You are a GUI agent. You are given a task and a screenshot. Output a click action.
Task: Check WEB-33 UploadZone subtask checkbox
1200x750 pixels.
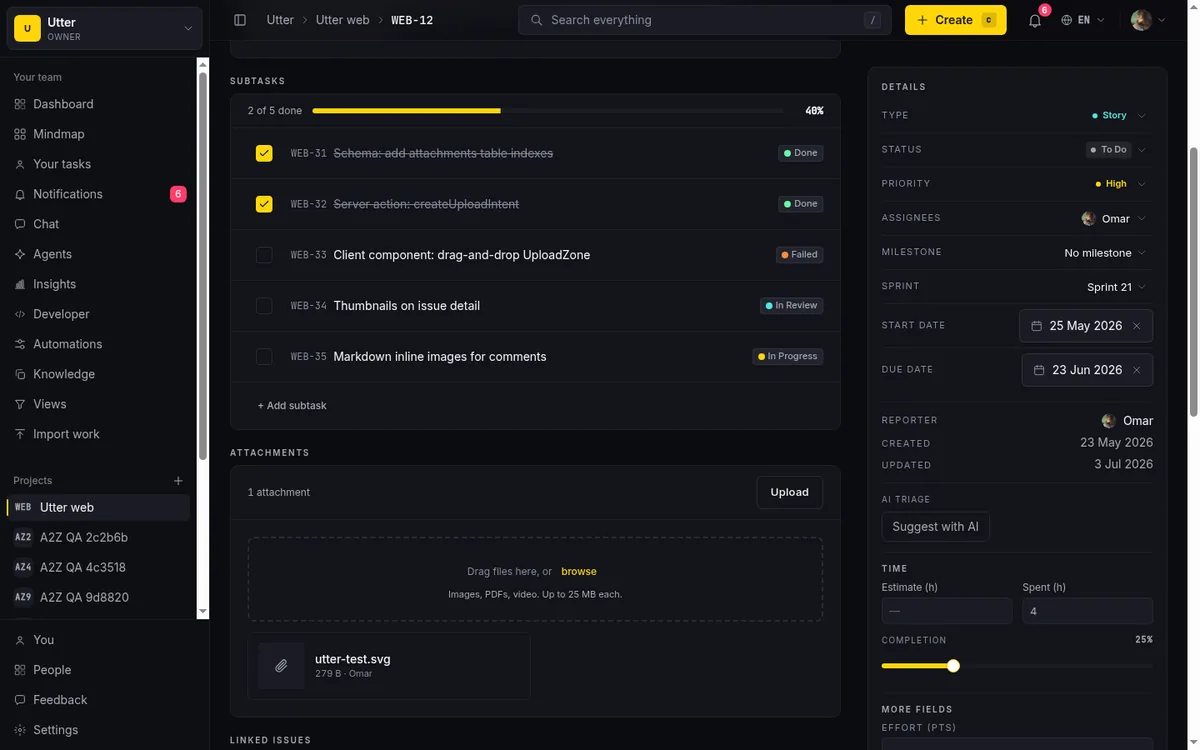[x=264, y=255]
